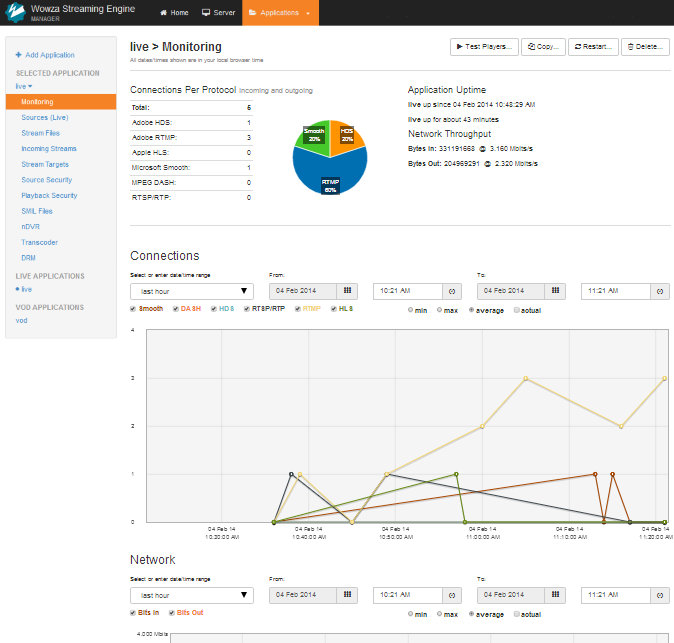Uncheck the Smooth protocol checkbox
The image size is (674, 643).
pyautogui.click(x=133, y=309)
